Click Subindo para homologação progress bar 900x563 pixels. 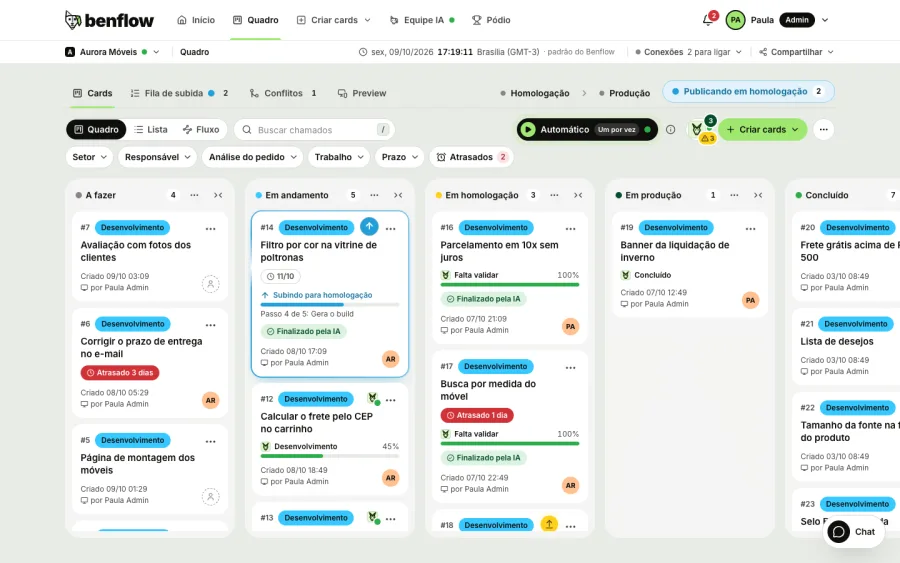coord(330,305)
